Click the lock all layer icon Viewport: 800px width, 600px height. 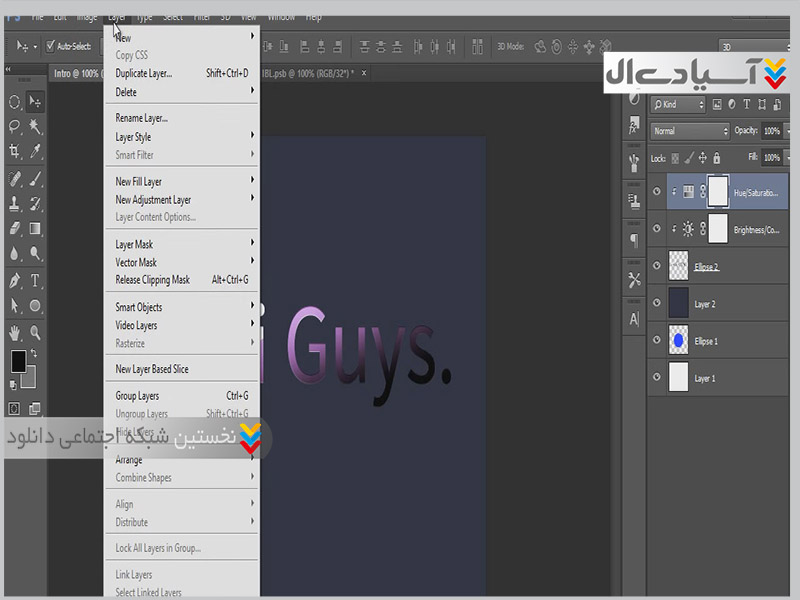point(718,158)
